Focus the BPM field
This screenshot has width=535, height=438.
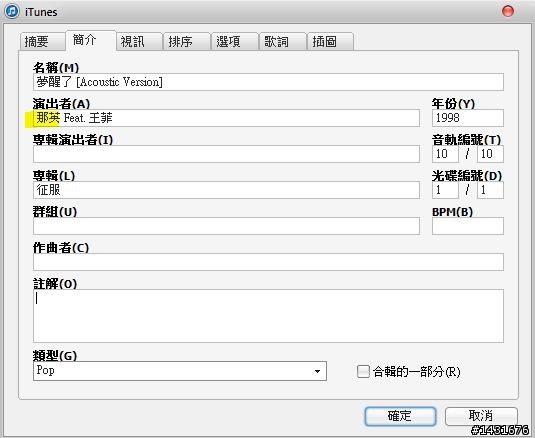point(468,226)
